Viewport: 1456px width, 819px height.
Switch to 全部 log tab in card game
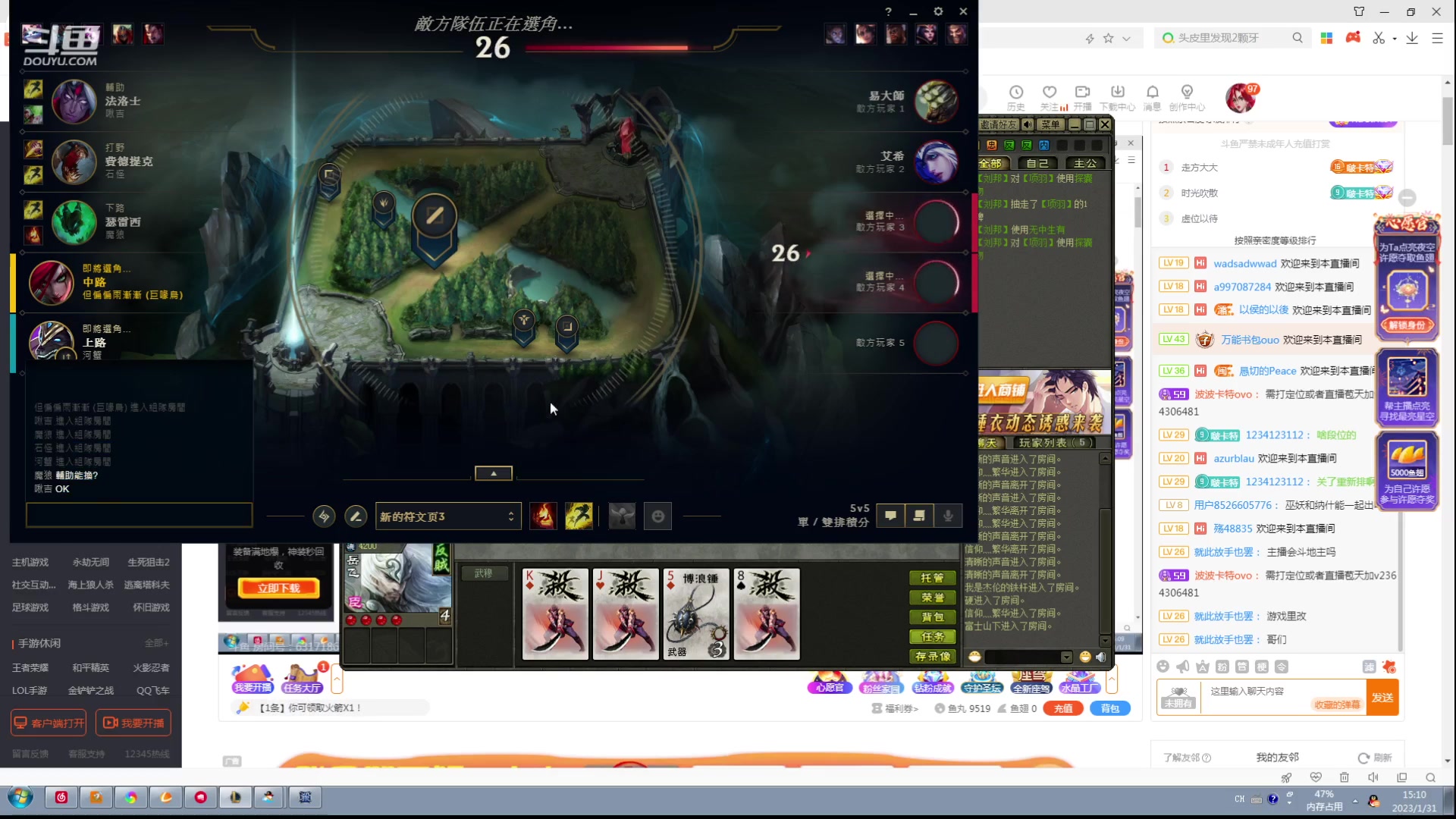click(x=990, y=163)
